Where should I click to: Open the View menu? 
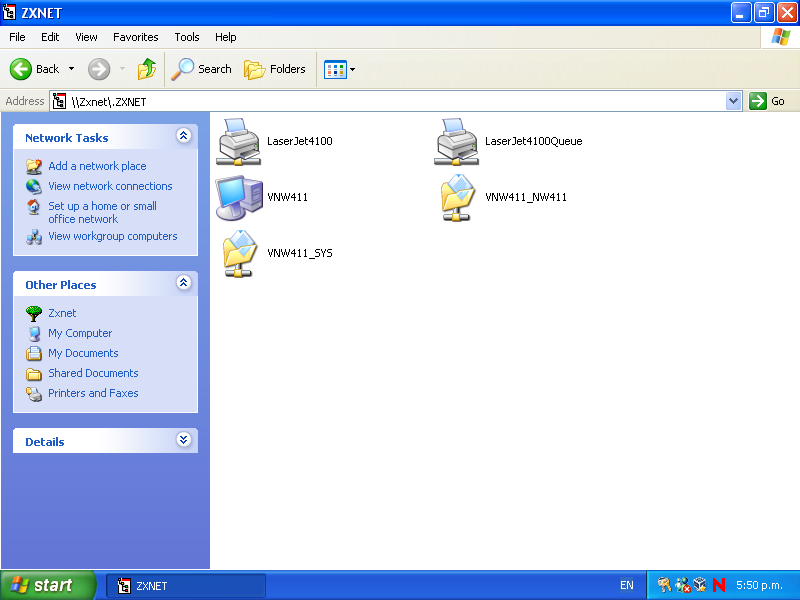pyautogui.click(x=86, y=37)
